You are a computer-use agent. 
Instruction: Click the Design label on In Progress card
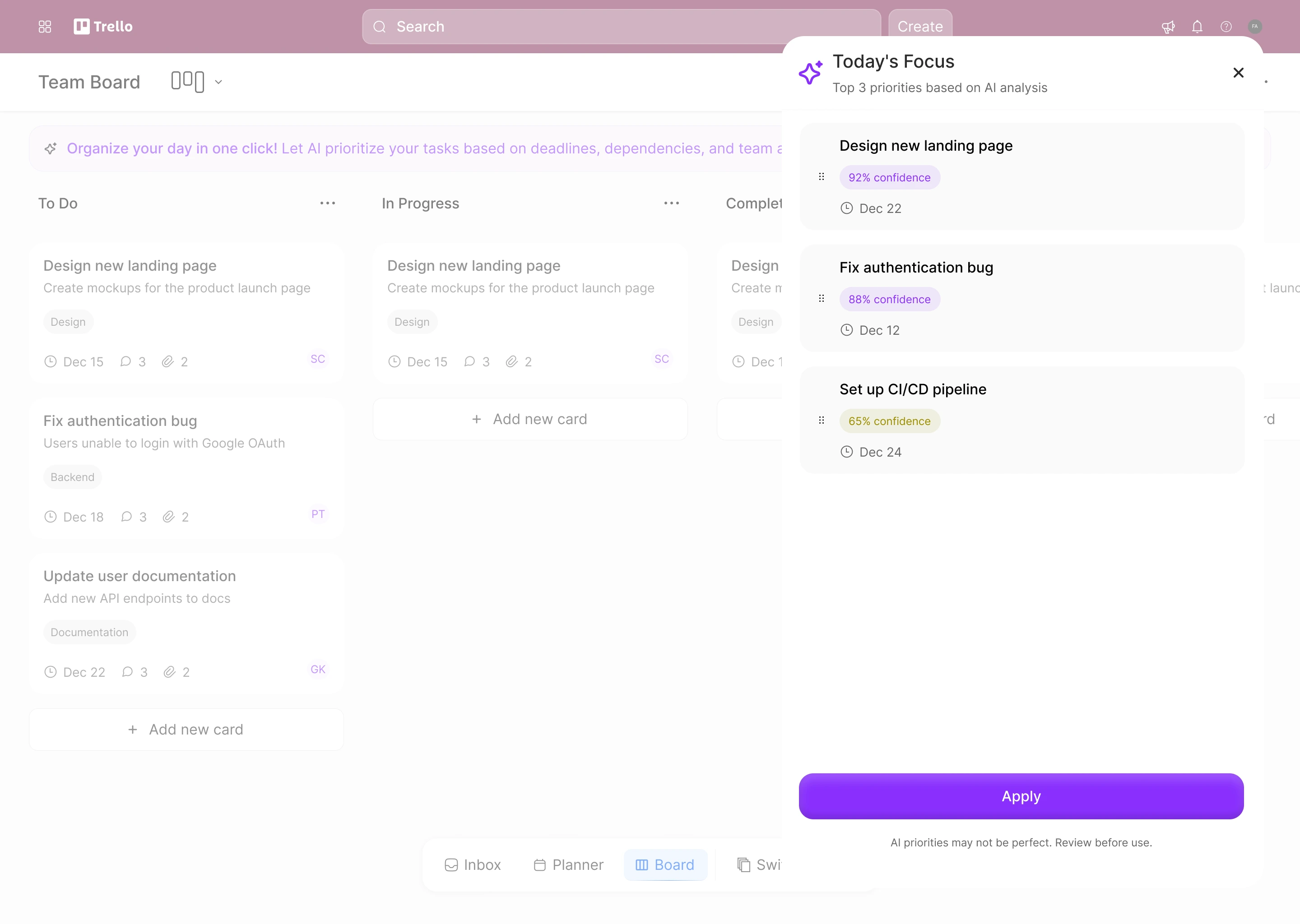412,322
